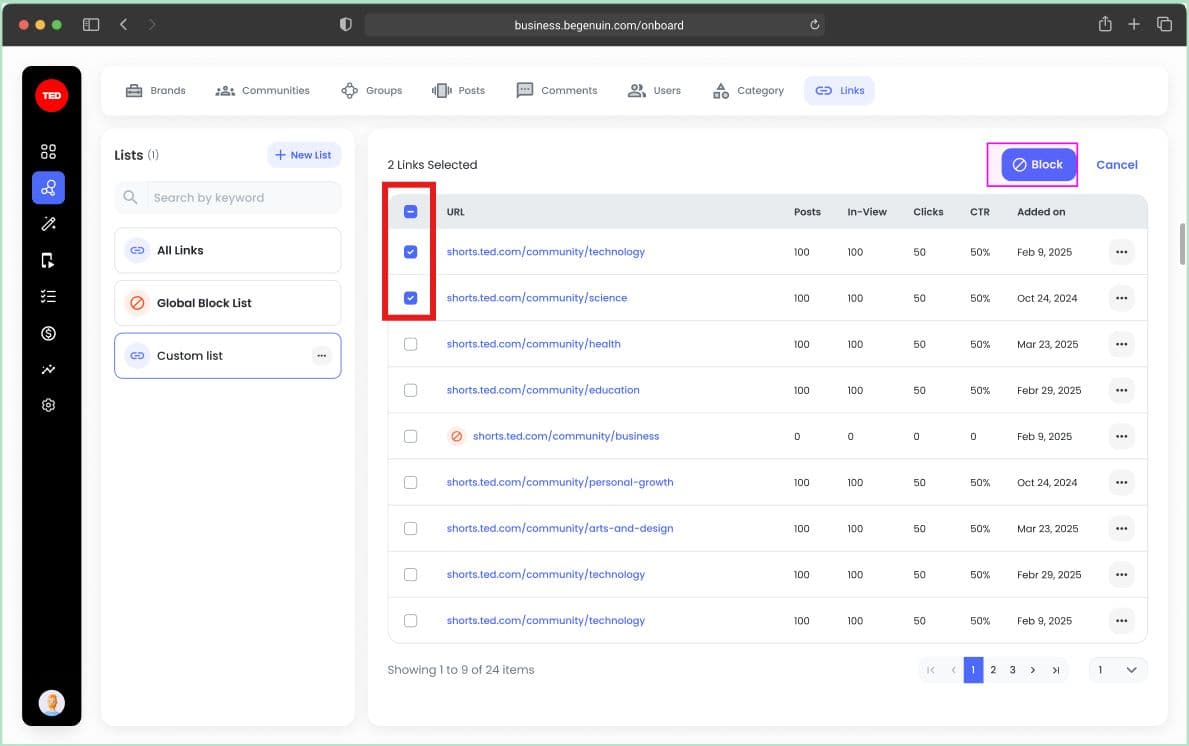
Task: Open the analytics trend icon in sidebar
Action: pos(49,369)
